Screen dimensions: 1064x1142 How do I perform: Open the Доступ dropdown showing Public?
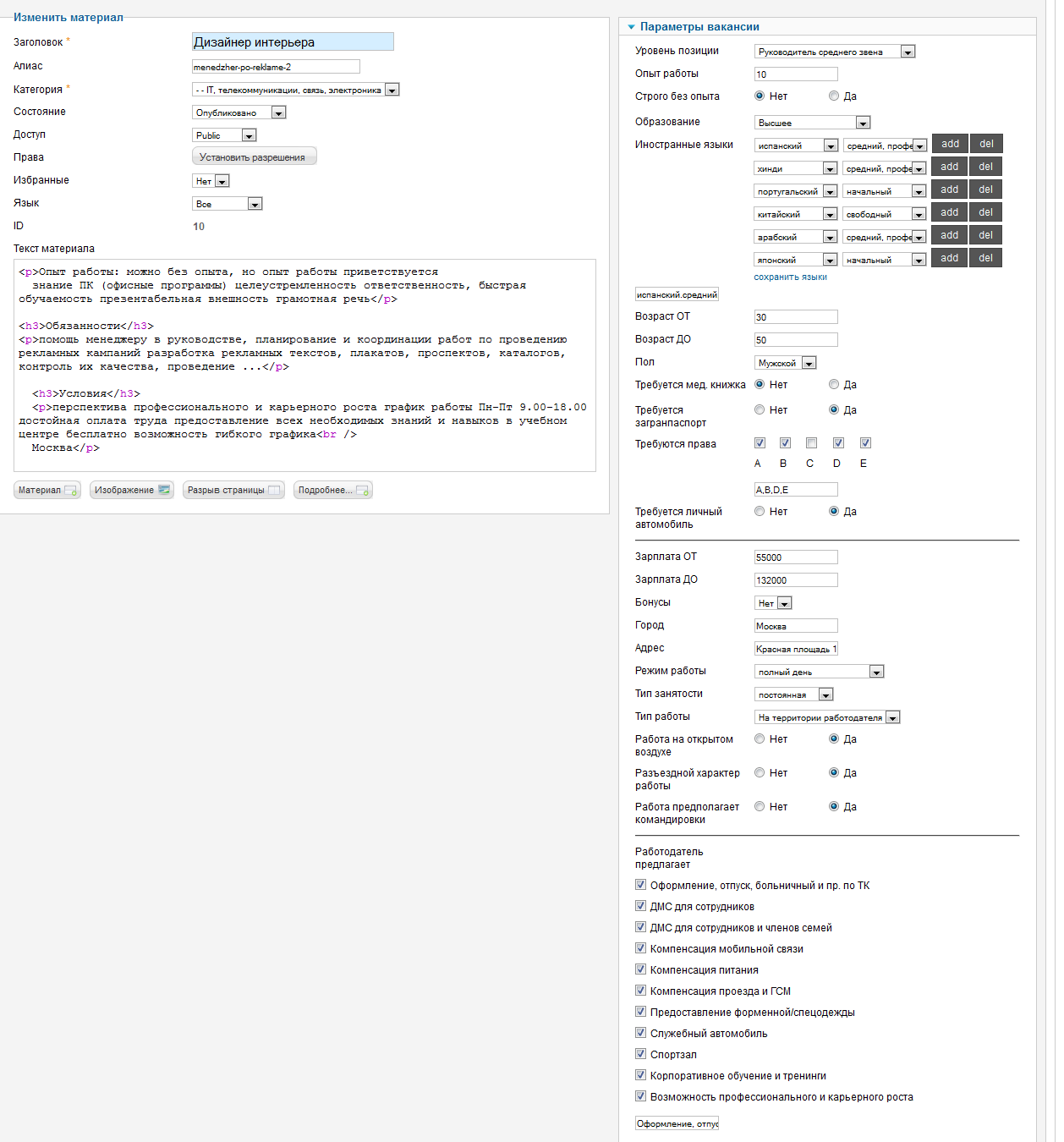click(x=224, y=135)
